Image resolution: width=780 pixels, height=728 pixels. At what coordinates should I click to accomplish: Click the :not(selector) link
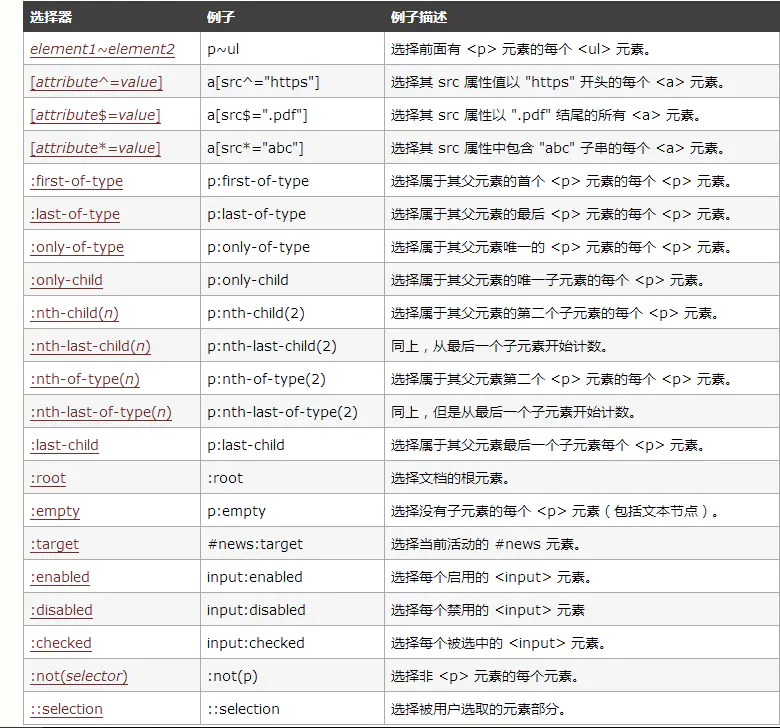(79, 676)
